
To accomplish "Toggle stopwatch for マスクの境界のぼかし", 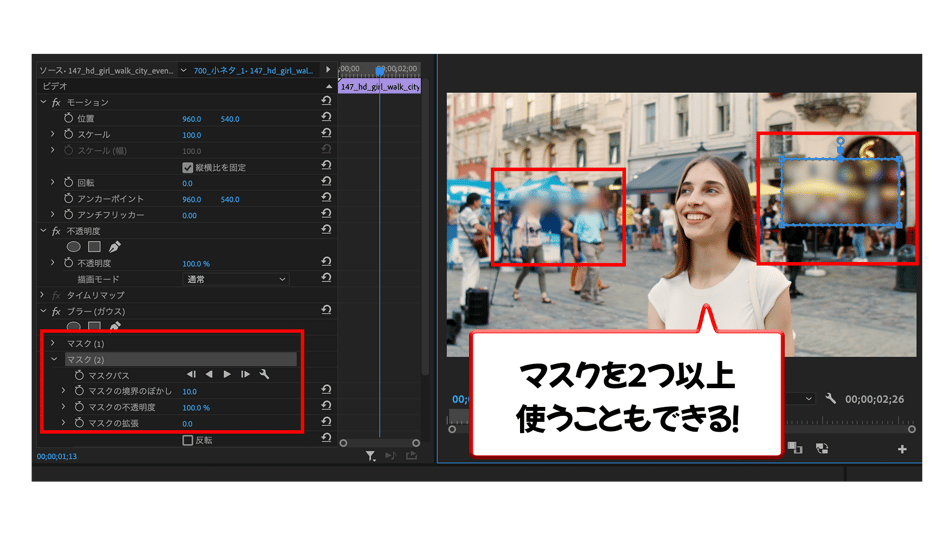I will (x=78, y=391).
